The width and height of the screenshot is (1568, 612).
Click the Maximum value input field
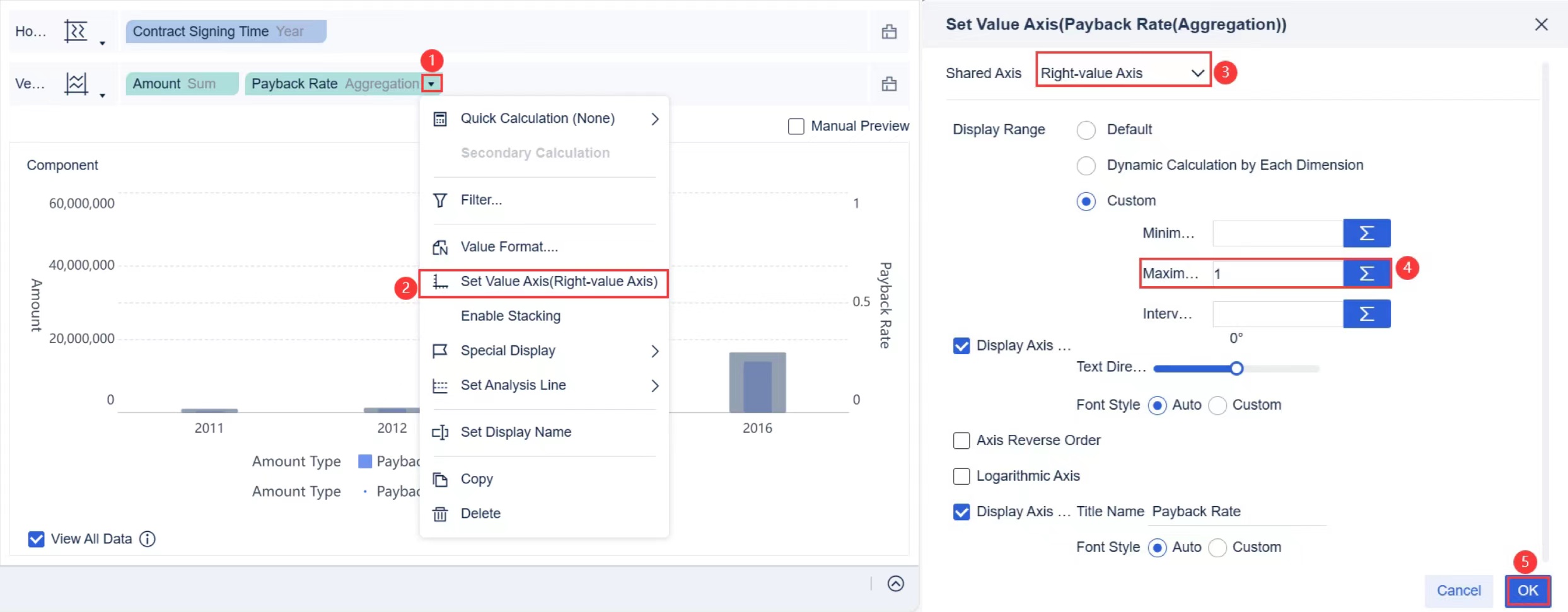(x=1277, y=274)
